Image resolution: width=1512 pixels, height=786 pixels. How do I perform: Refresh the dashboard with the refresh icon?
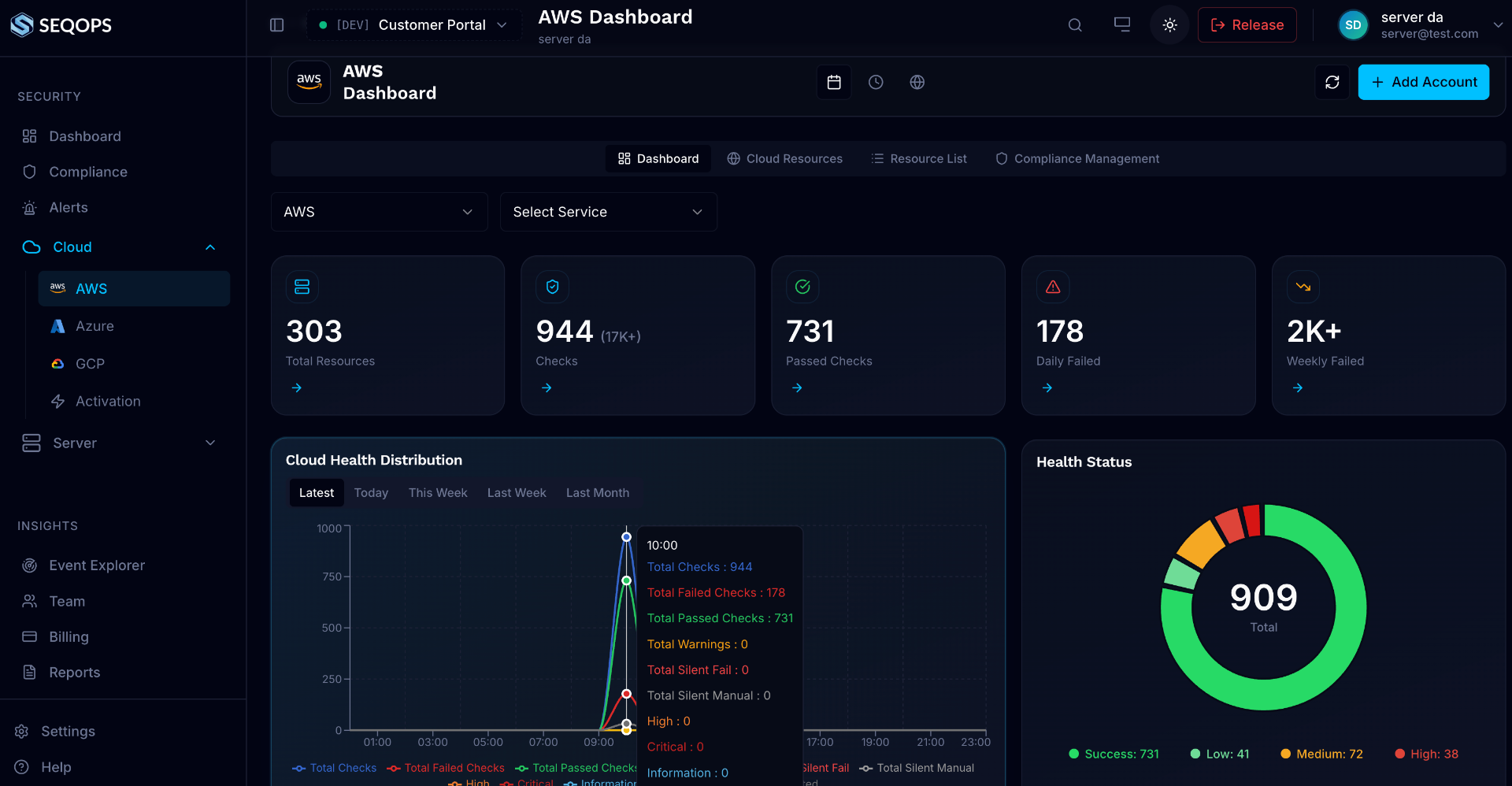tap(1332, 82)
